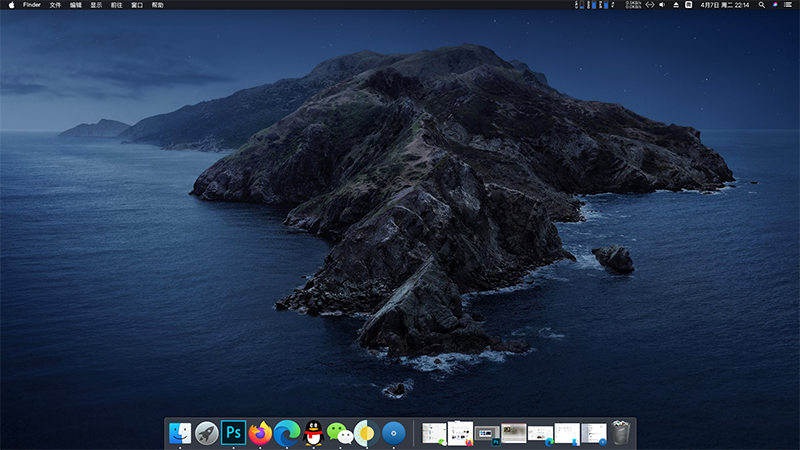Screen dimensions: 800x450
Task: Open Microsoft Edge in the Dock
Action: (x=288, y=433)
